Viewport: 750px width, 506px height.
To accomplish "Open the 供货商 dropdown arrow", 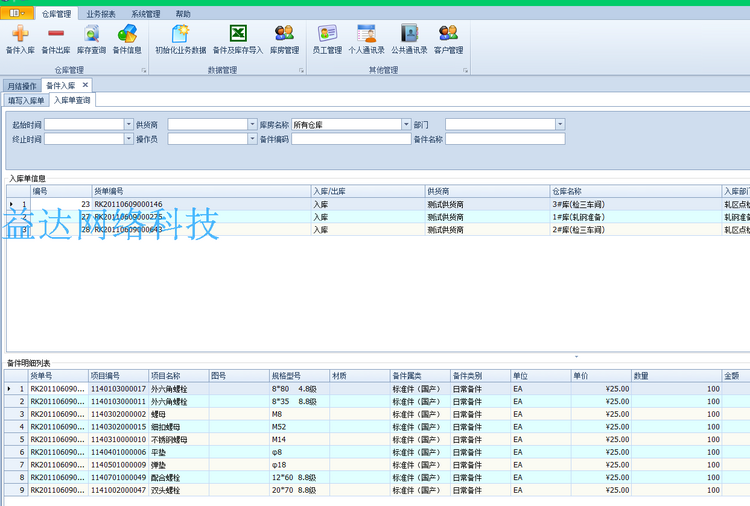I will [253, 124].
